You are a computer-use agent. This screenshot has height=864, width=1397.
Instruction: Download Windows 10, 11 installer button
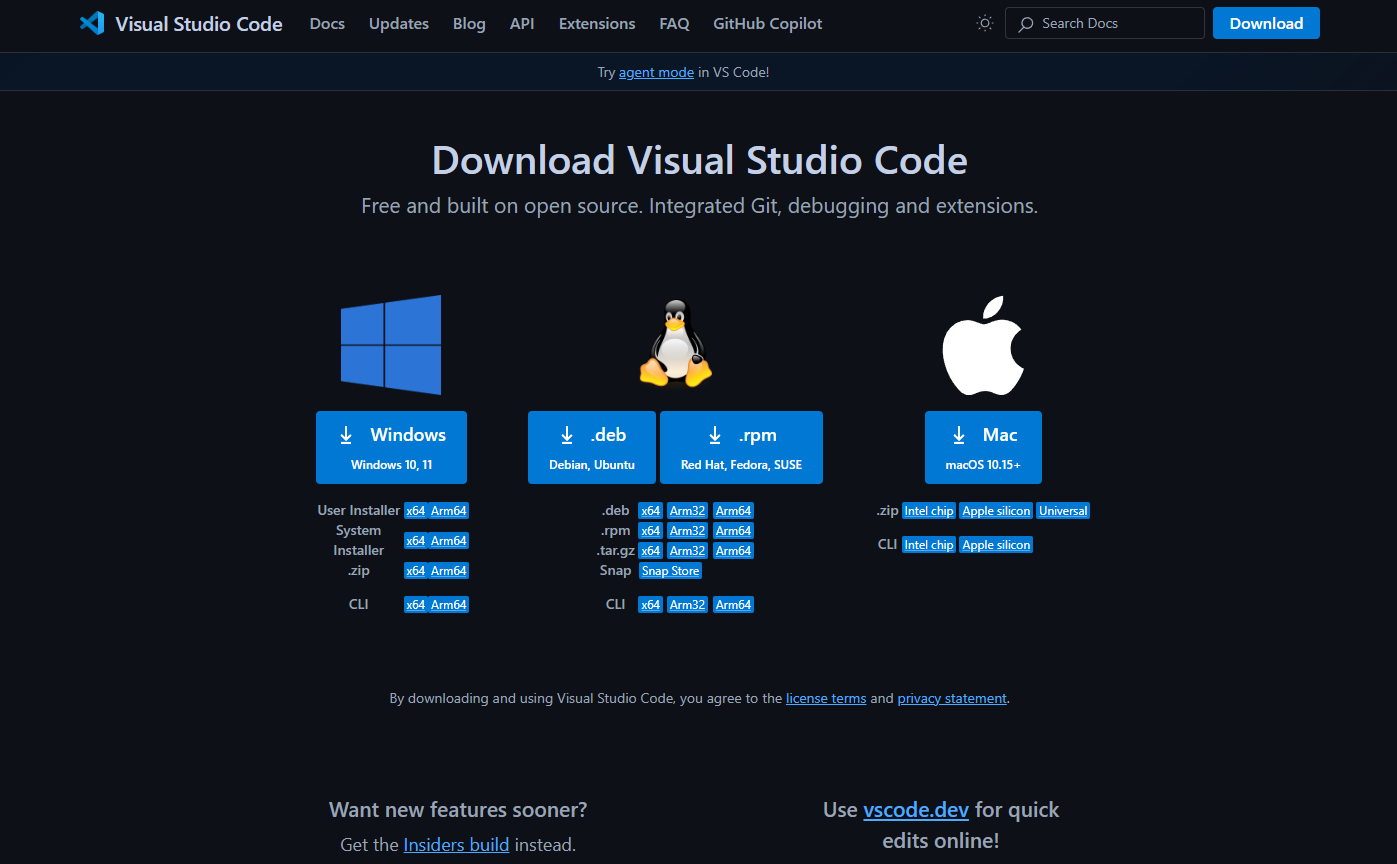391,447
